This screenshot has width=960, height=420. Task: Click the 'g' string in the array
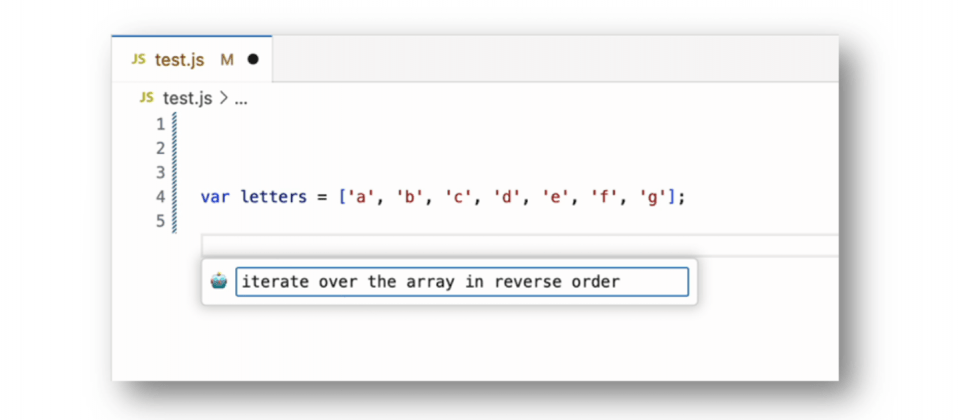click(x=656, y=197)
